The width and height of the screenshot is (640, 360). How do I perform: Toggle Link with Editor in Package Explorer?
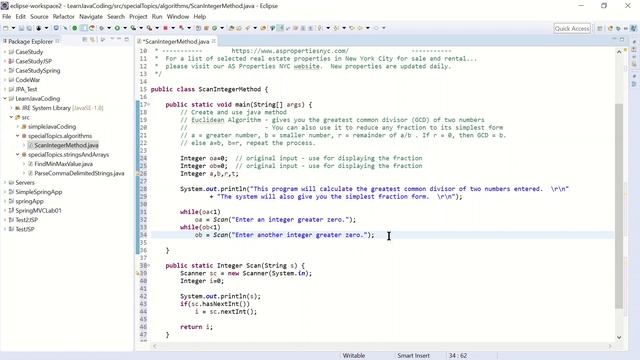93,39
